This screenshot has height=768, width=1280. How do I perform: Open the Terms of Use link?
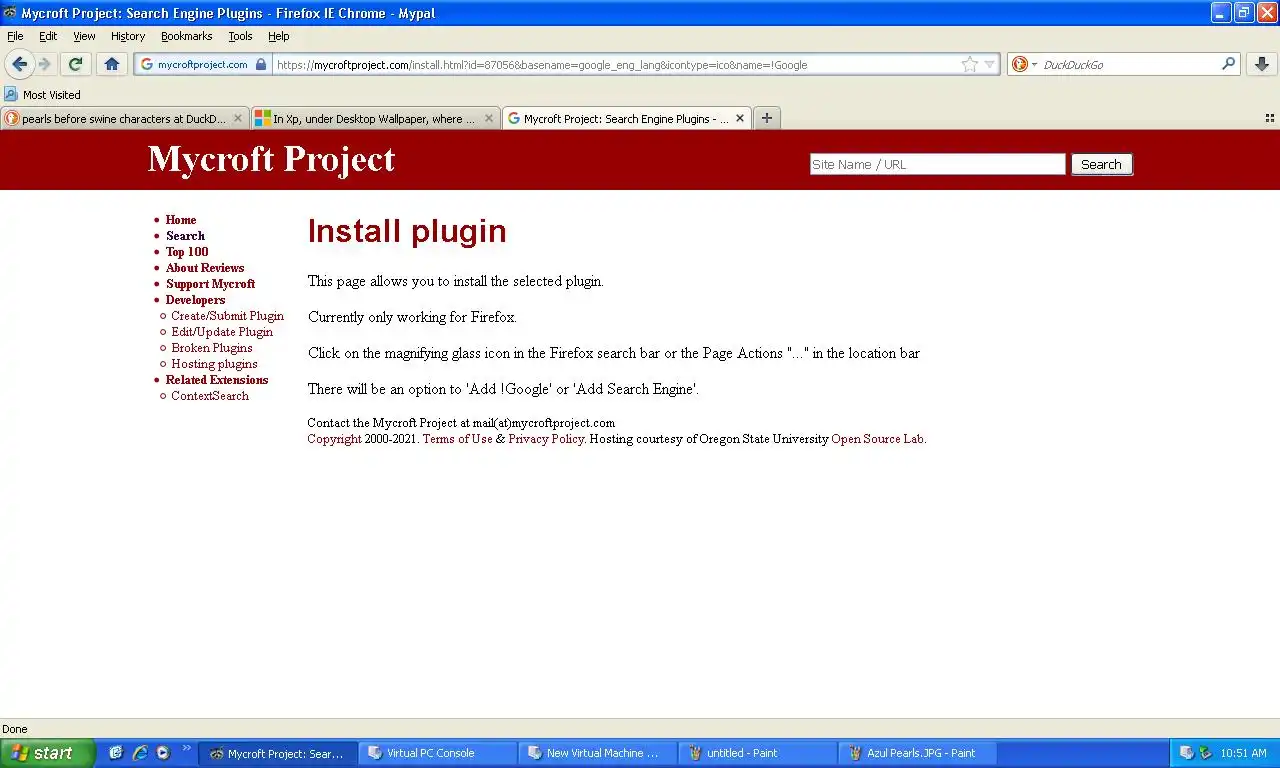tap(457, 439)
